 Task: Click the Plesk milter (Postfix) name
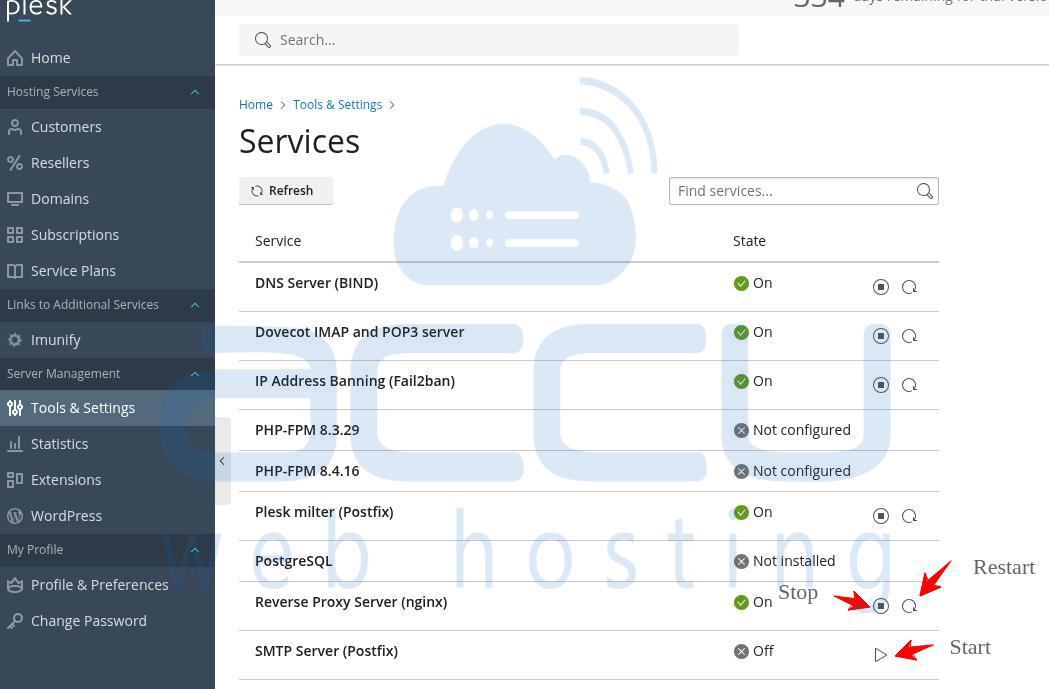click(324, 512)
